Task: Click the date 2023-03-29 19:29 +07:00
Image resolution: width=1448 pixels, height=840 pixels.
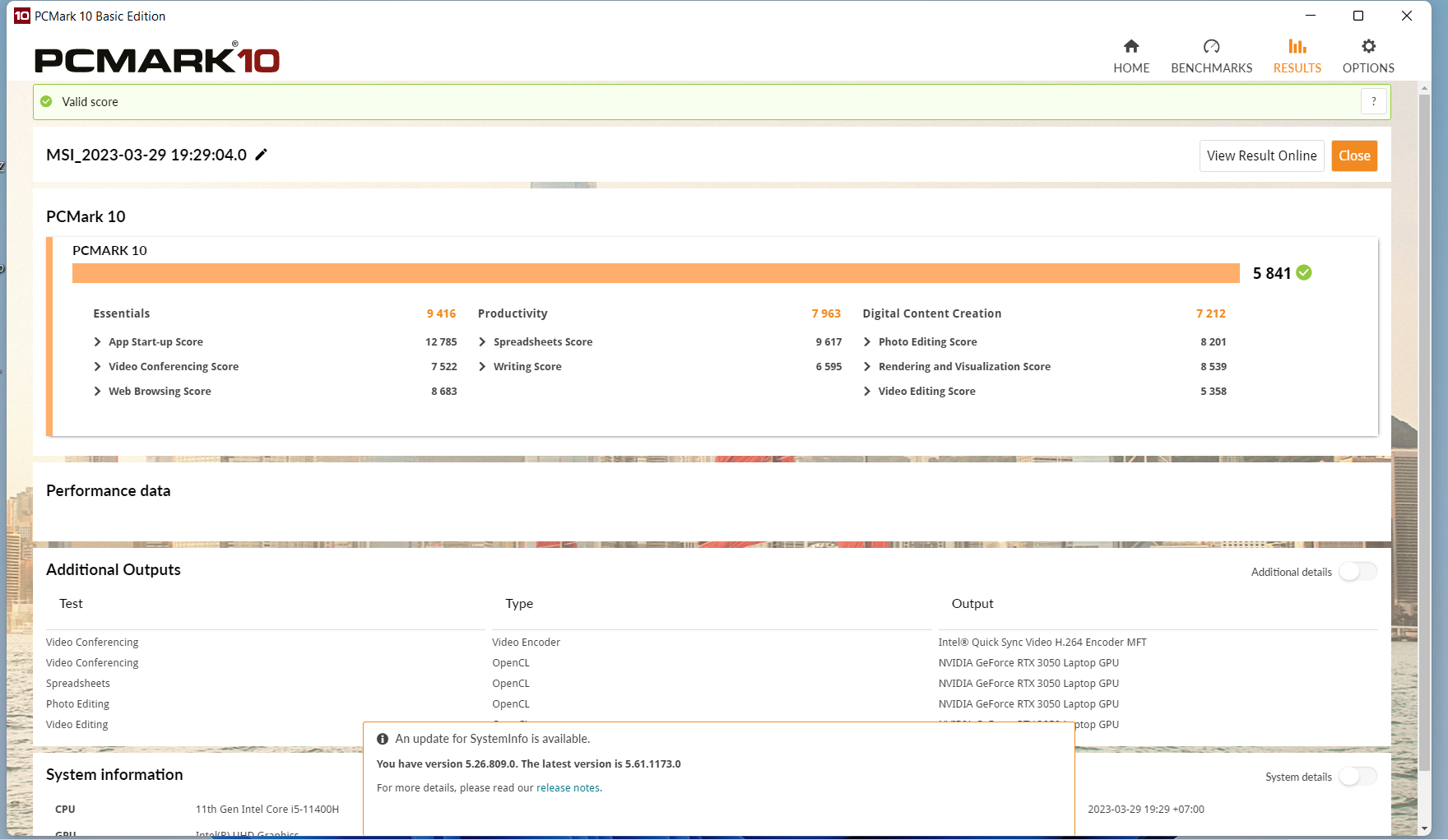Action: coord(1146,809)
